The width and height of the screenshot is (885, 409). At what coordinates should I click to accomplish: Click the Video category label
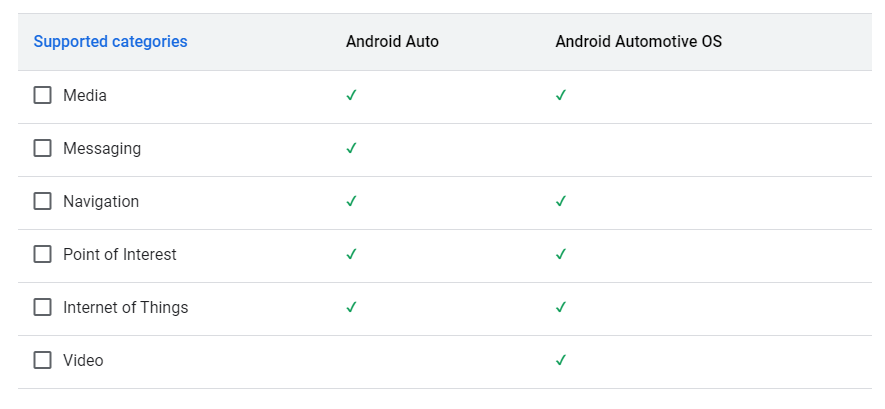[83, 360]
